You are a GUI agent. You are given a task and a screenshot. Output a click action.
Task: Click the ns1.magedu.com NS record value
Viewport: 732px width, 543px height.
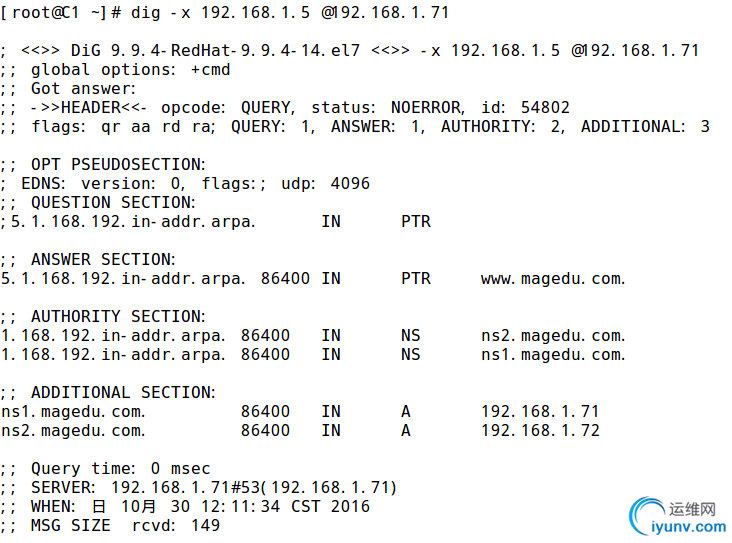[x=553, y=355]
